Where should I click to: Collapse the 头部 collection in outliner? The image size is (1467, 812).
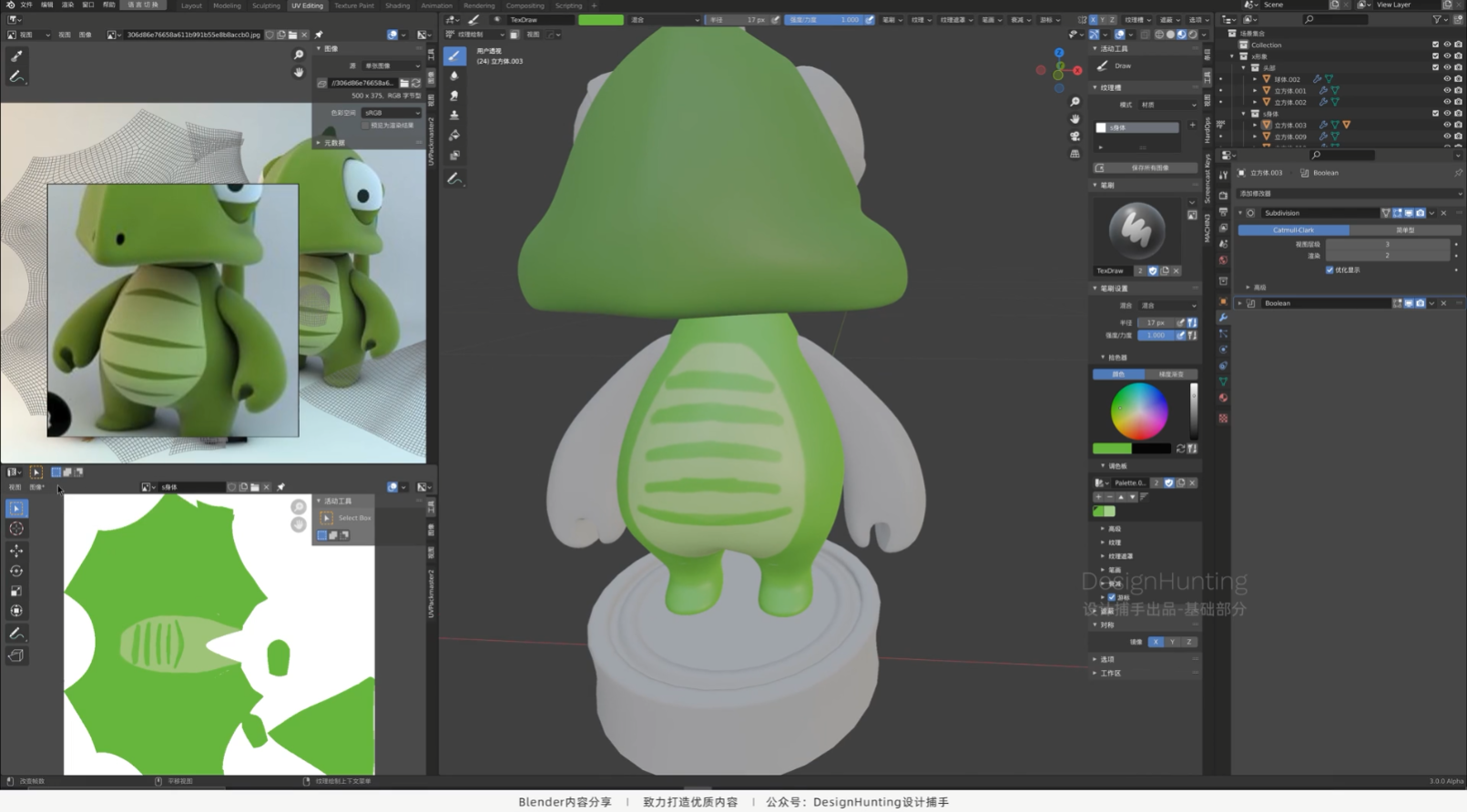1244,67
